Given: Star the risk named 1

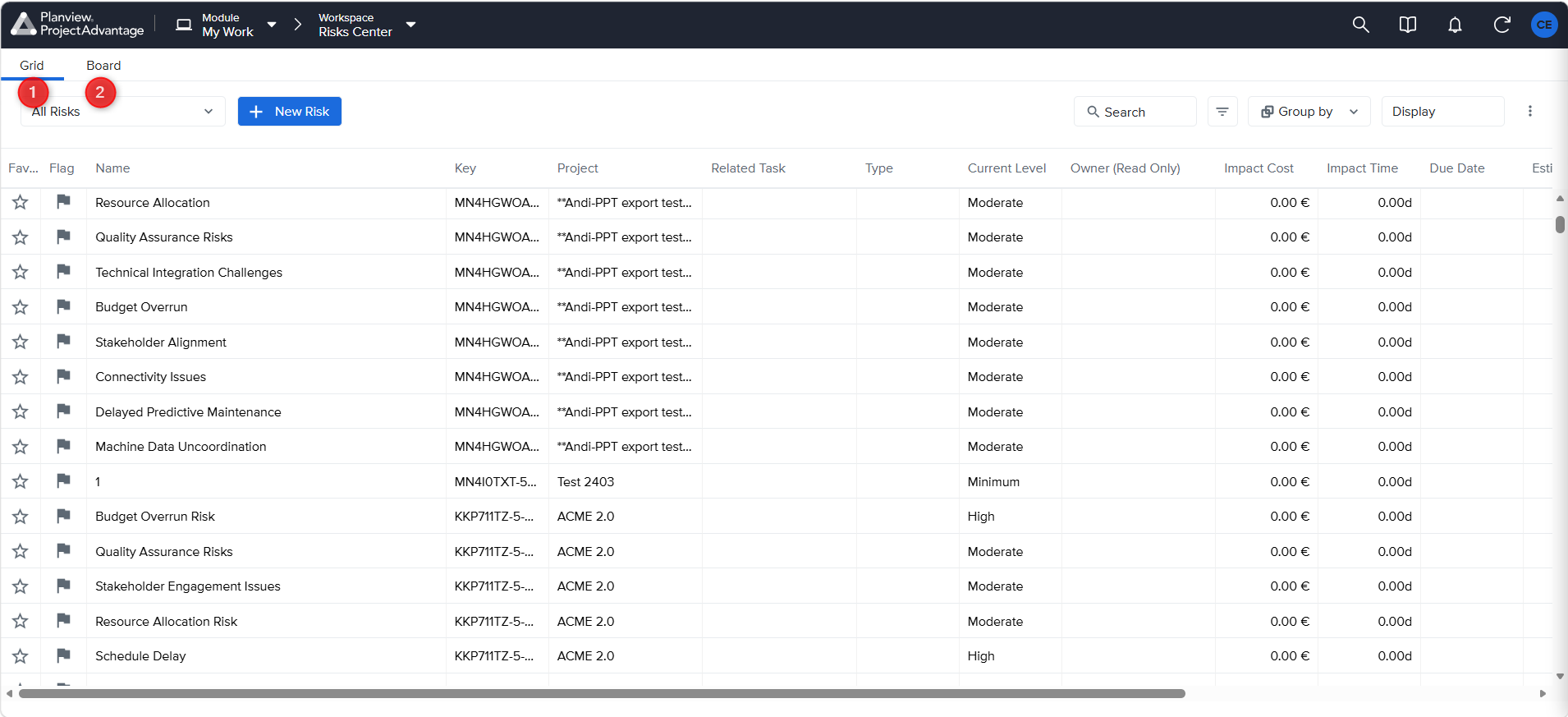Looking at the screenshot, I should (21, 481).
